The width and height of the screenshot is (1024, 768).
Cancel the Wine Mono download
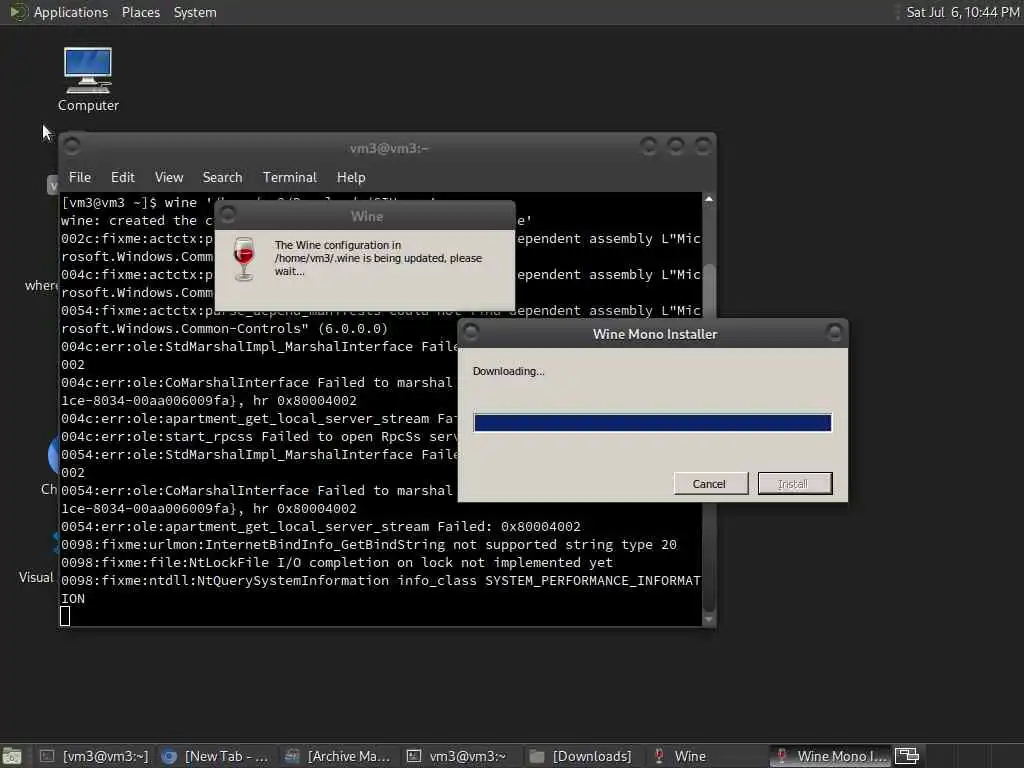(711, 484)
